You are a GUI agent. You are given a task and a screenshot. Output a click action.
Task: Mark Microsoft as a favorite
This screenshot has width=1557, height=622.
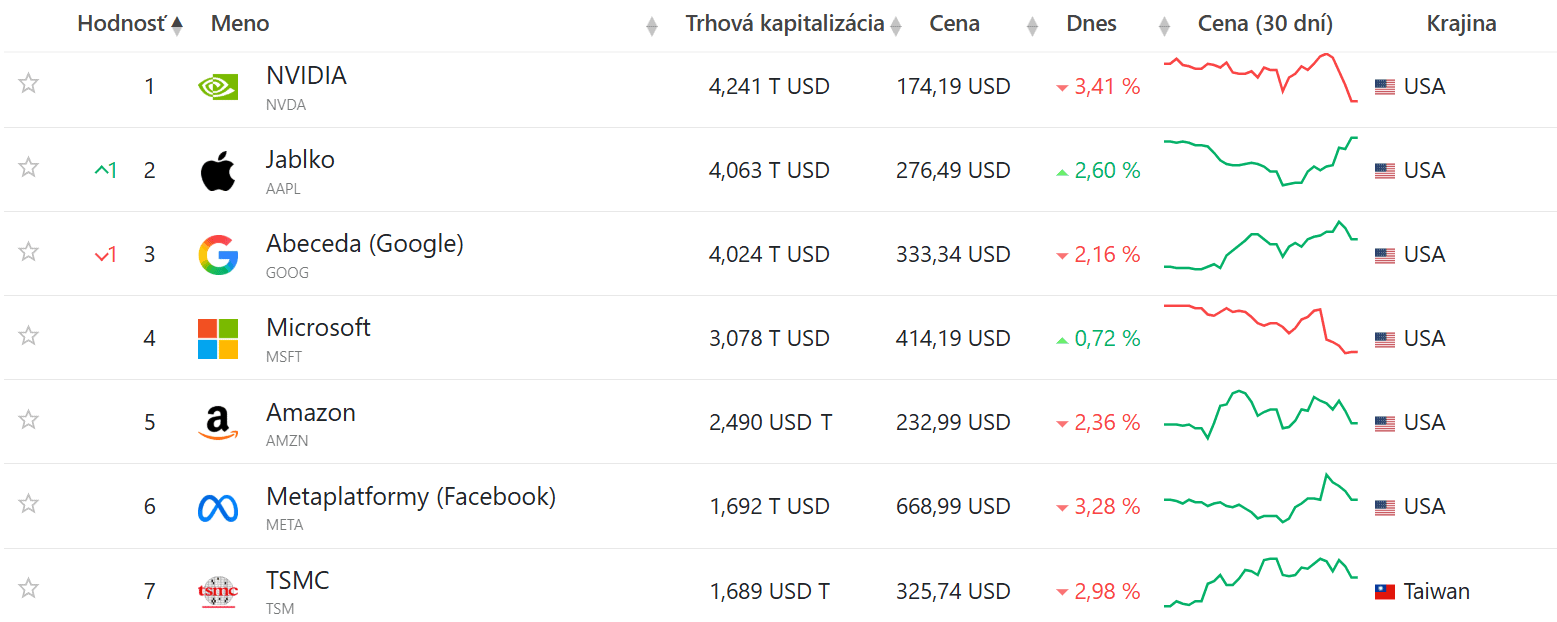click(28, 335)
